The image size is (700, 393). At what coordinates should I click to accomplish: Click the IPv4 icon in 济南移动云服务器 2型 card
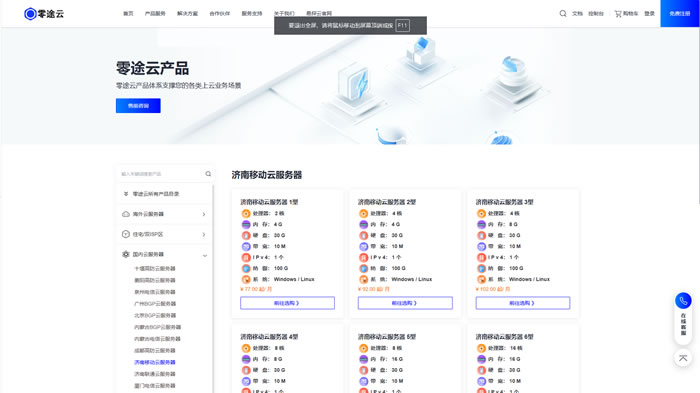tap(363, 257)
